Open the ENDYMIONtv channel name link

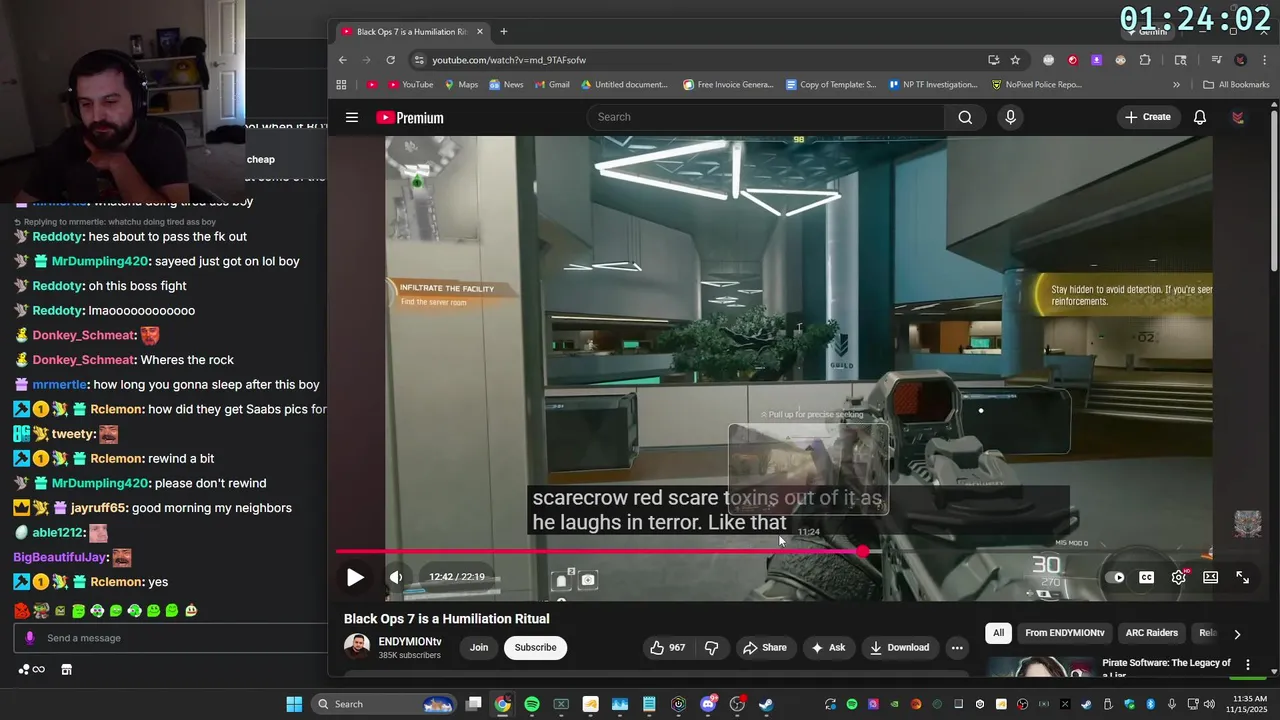(410, 641)
